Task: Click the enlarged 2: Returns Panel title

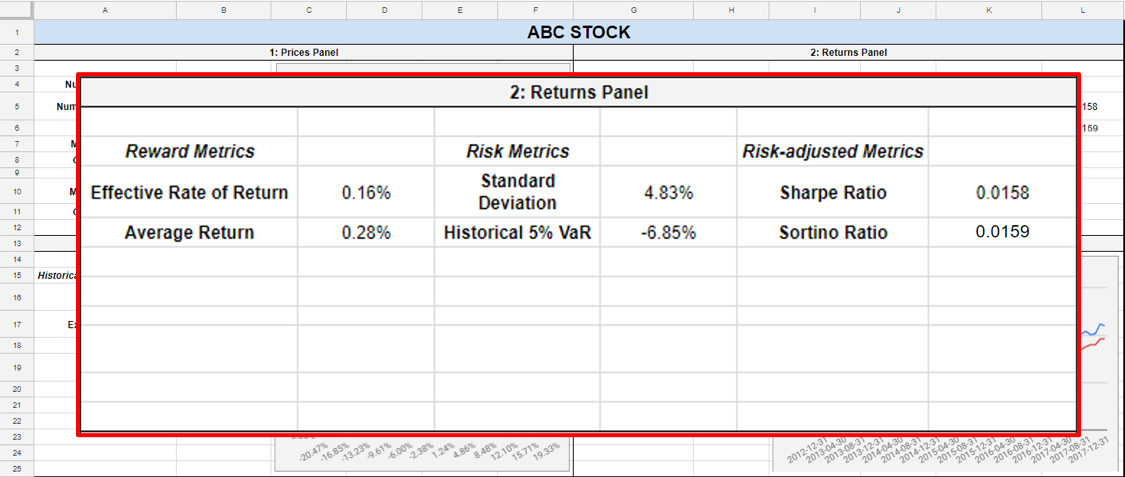Action: [x=578, y=93]
